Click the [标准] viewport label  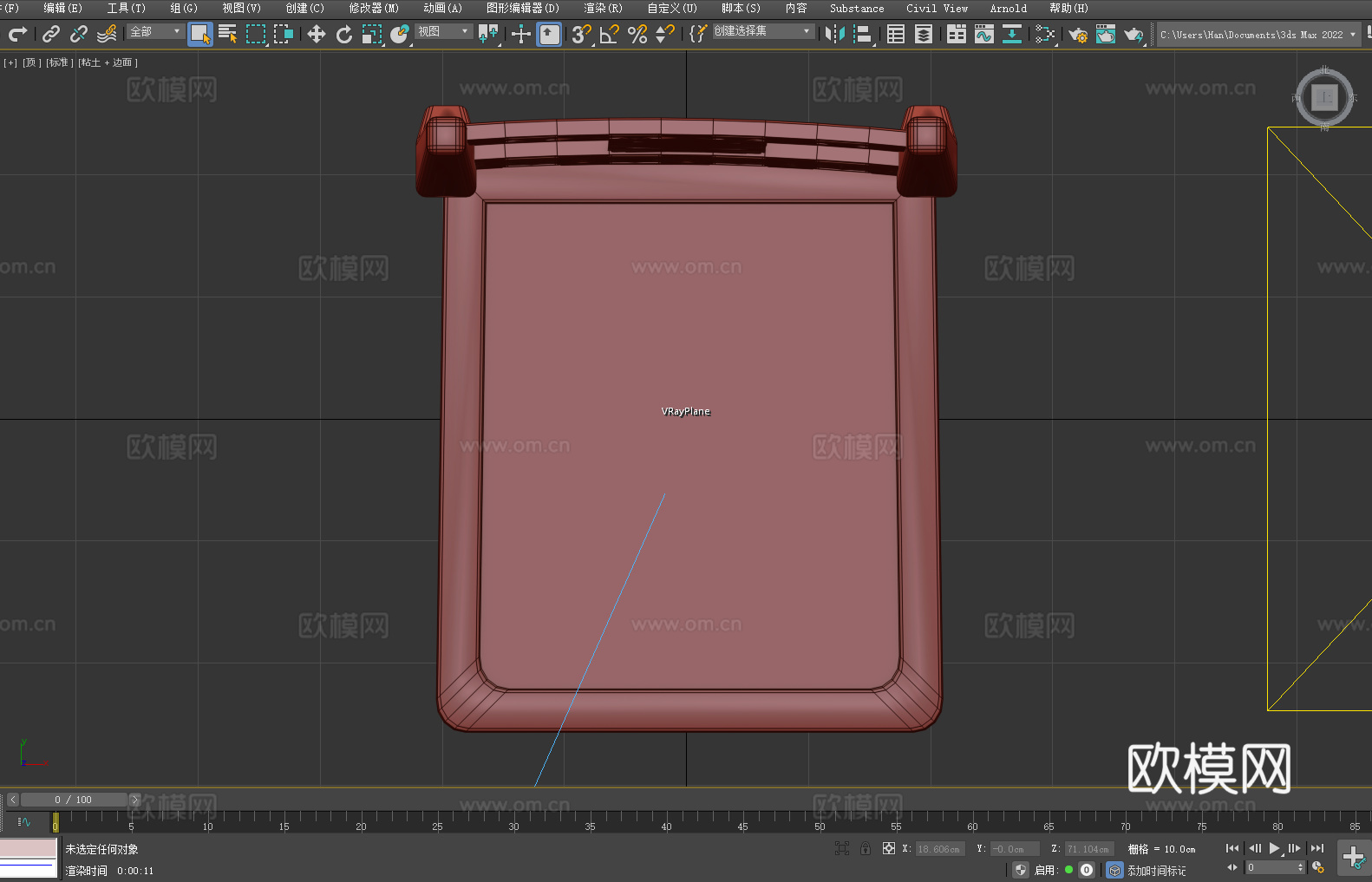pos(60,62)
